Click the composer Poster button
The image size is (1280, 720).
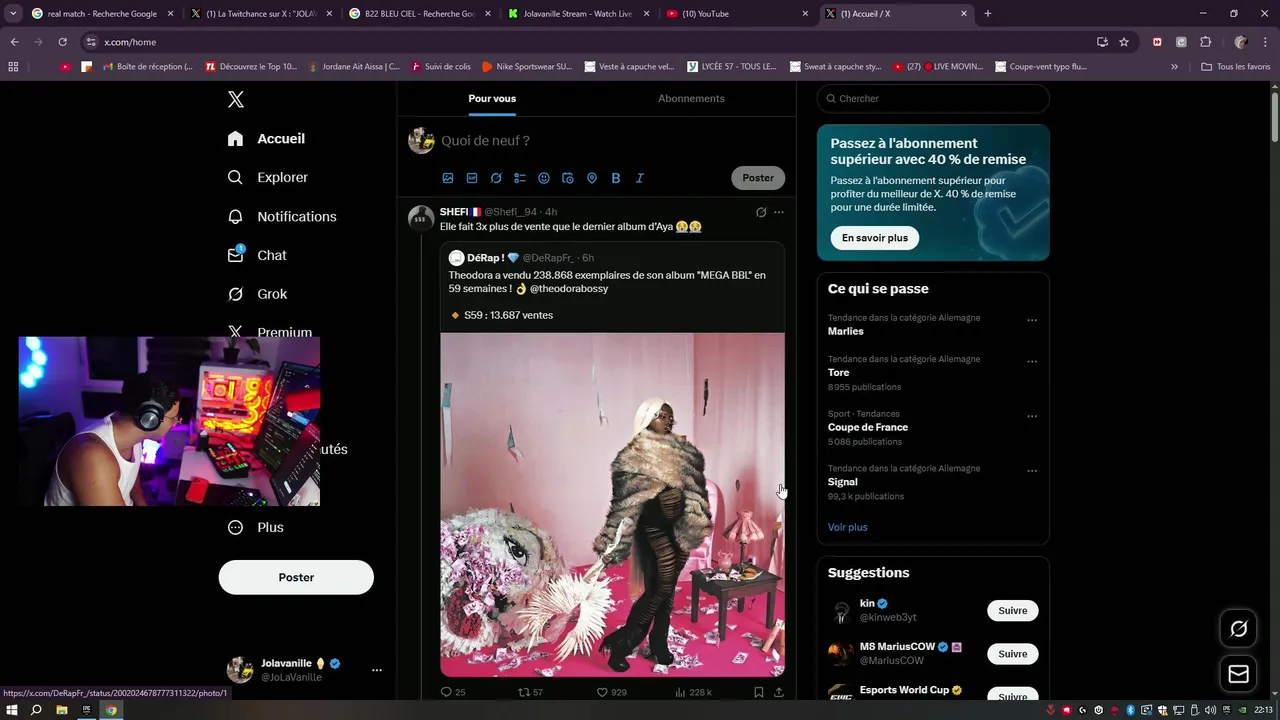758,178
